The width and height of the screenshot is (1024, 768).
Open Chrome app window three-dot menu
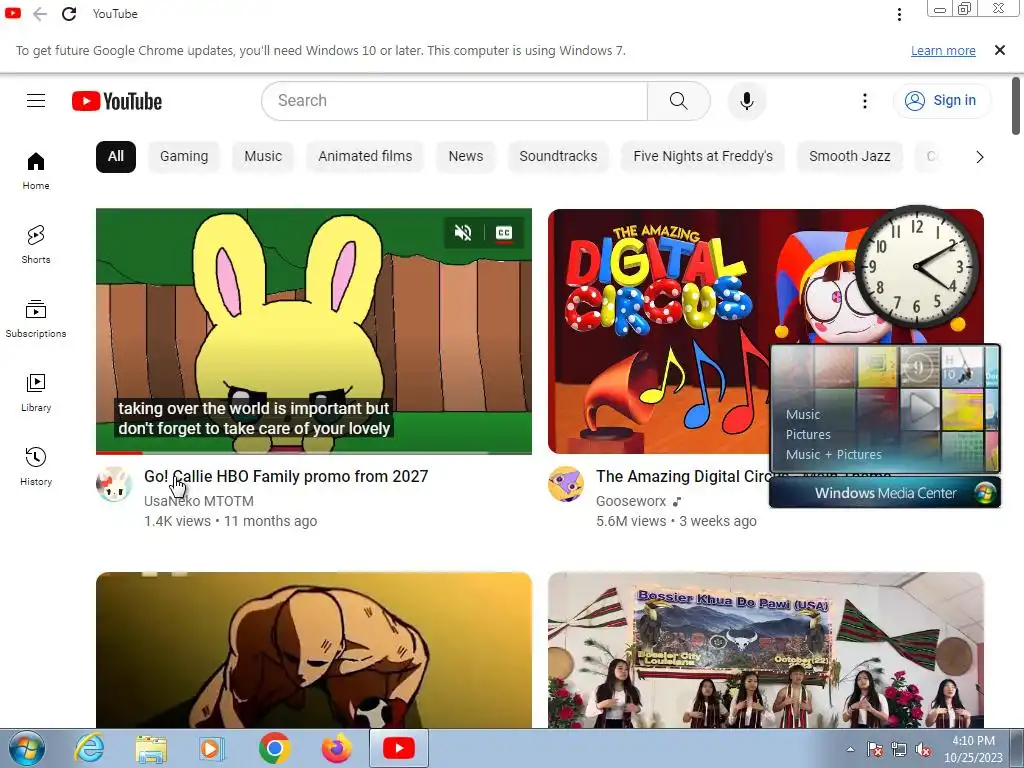coord(899,14)
